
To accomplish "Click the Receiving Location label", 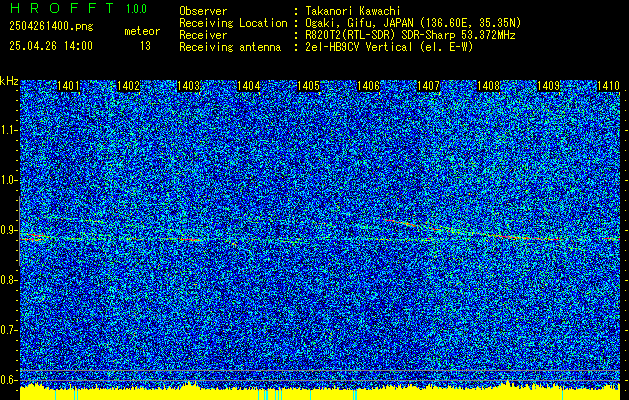I will click(233, 23).
